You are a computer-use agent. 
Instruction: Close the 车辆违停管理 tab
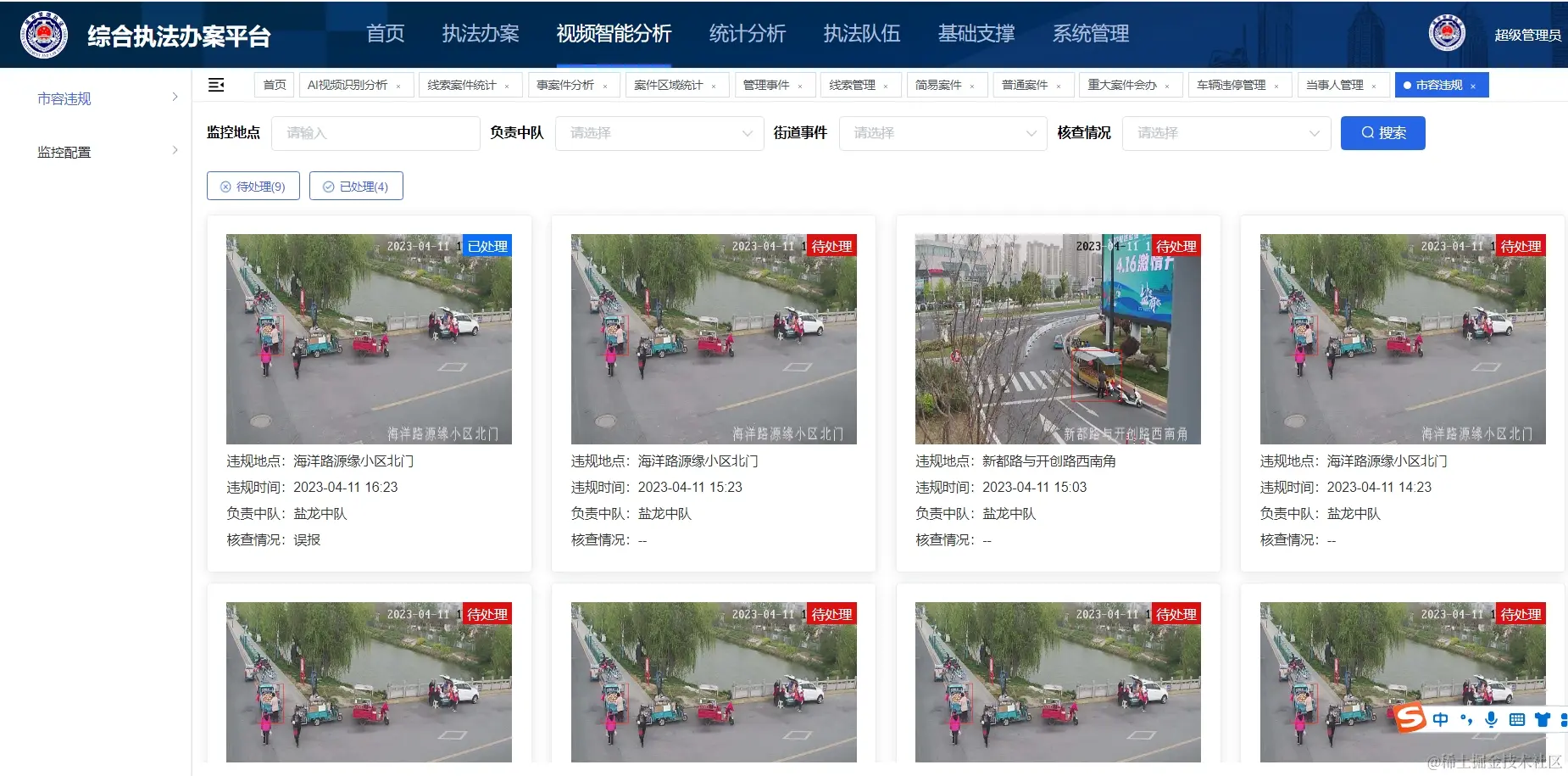coord(1276,86)
